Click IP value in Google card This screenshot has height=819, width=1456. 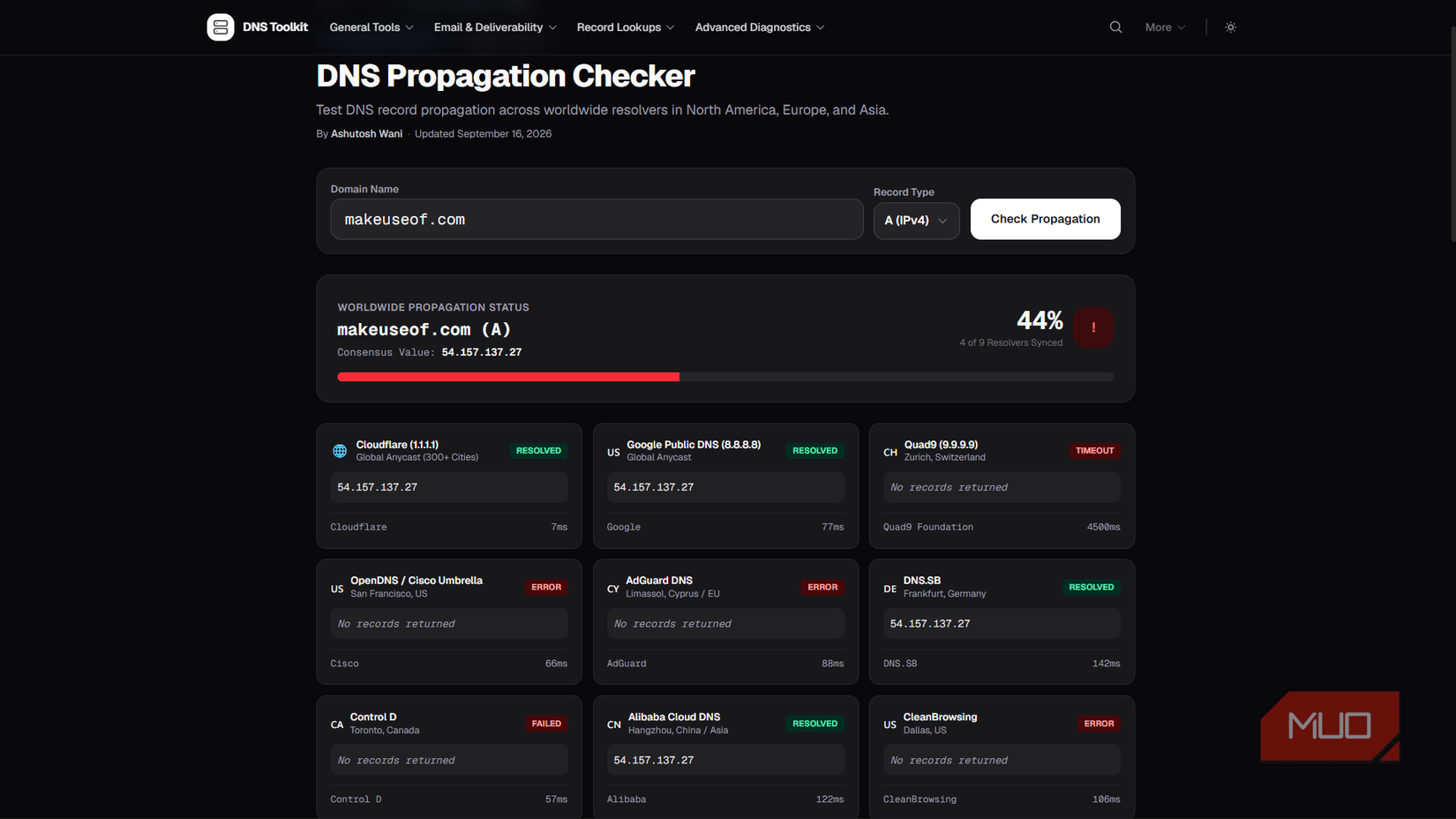click(x=653, y=487)
